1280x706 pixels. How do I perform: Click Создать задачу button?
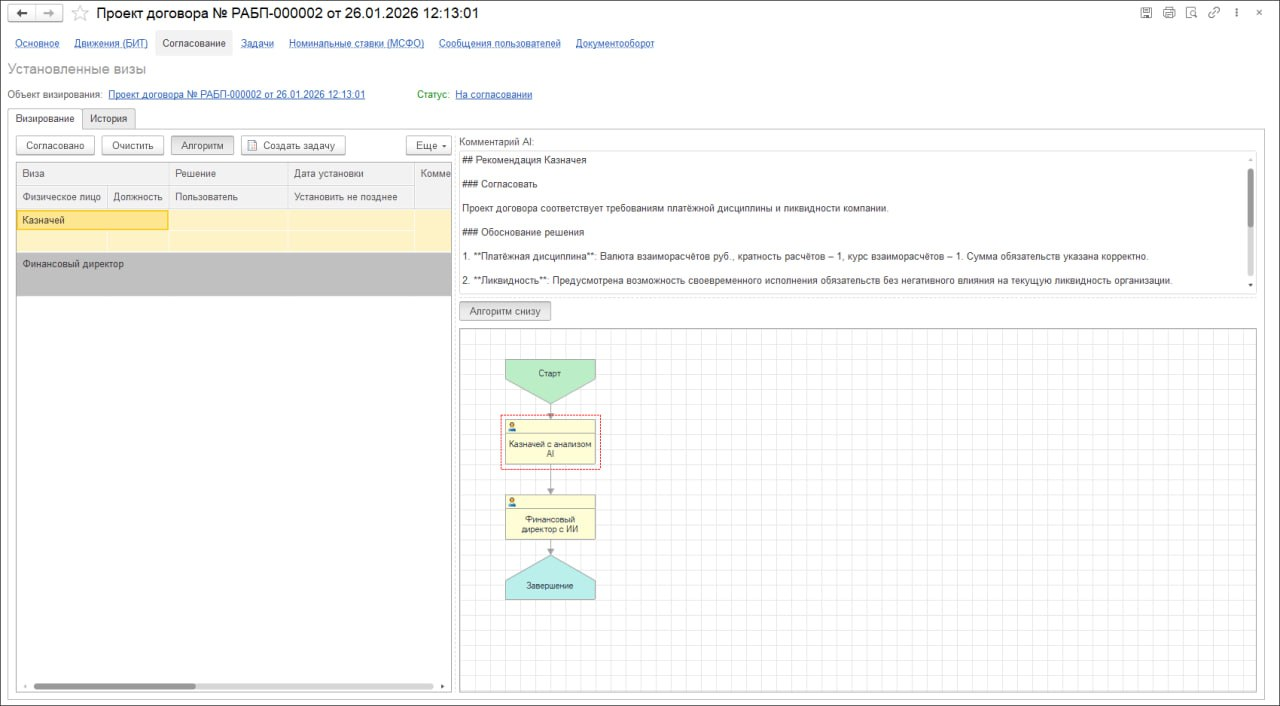click(x=293, y=145)
